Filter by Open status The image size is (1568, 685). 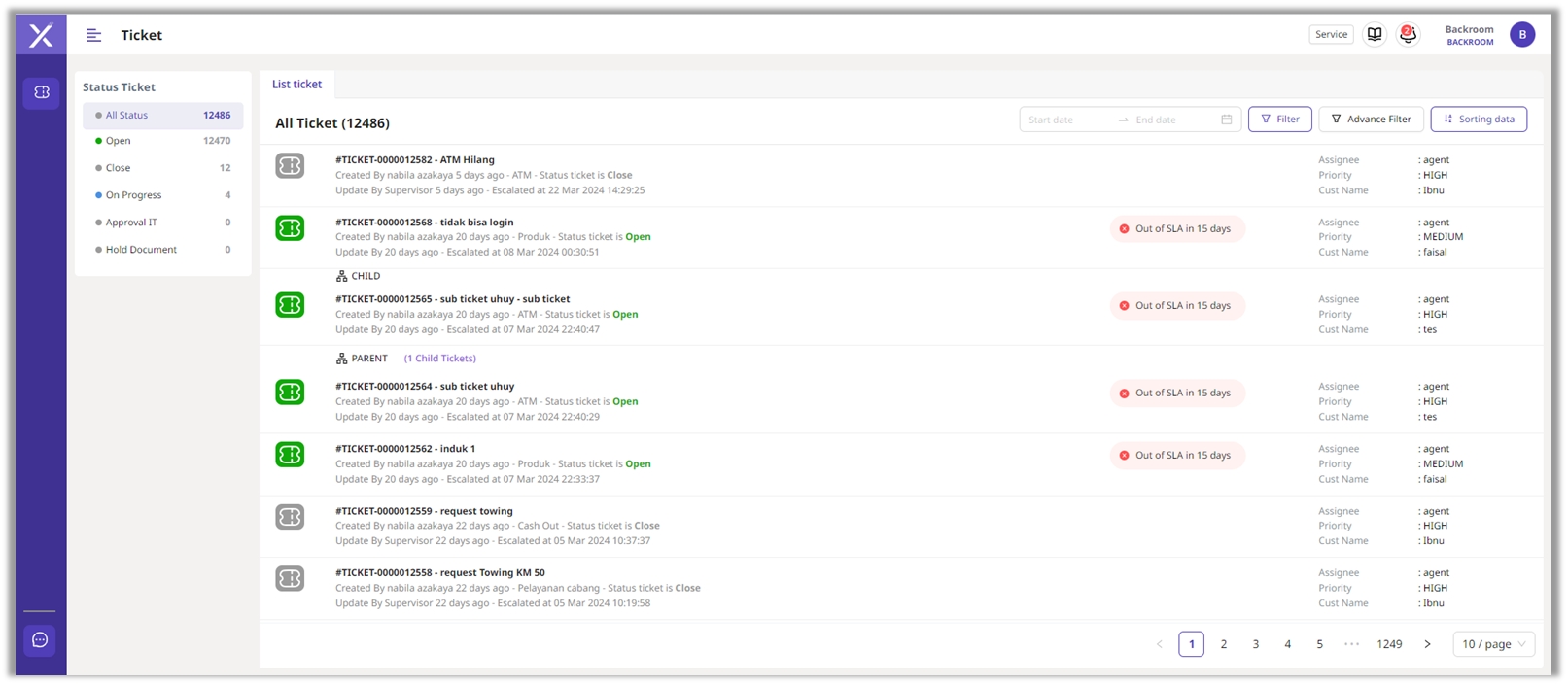tap(119, 141)
